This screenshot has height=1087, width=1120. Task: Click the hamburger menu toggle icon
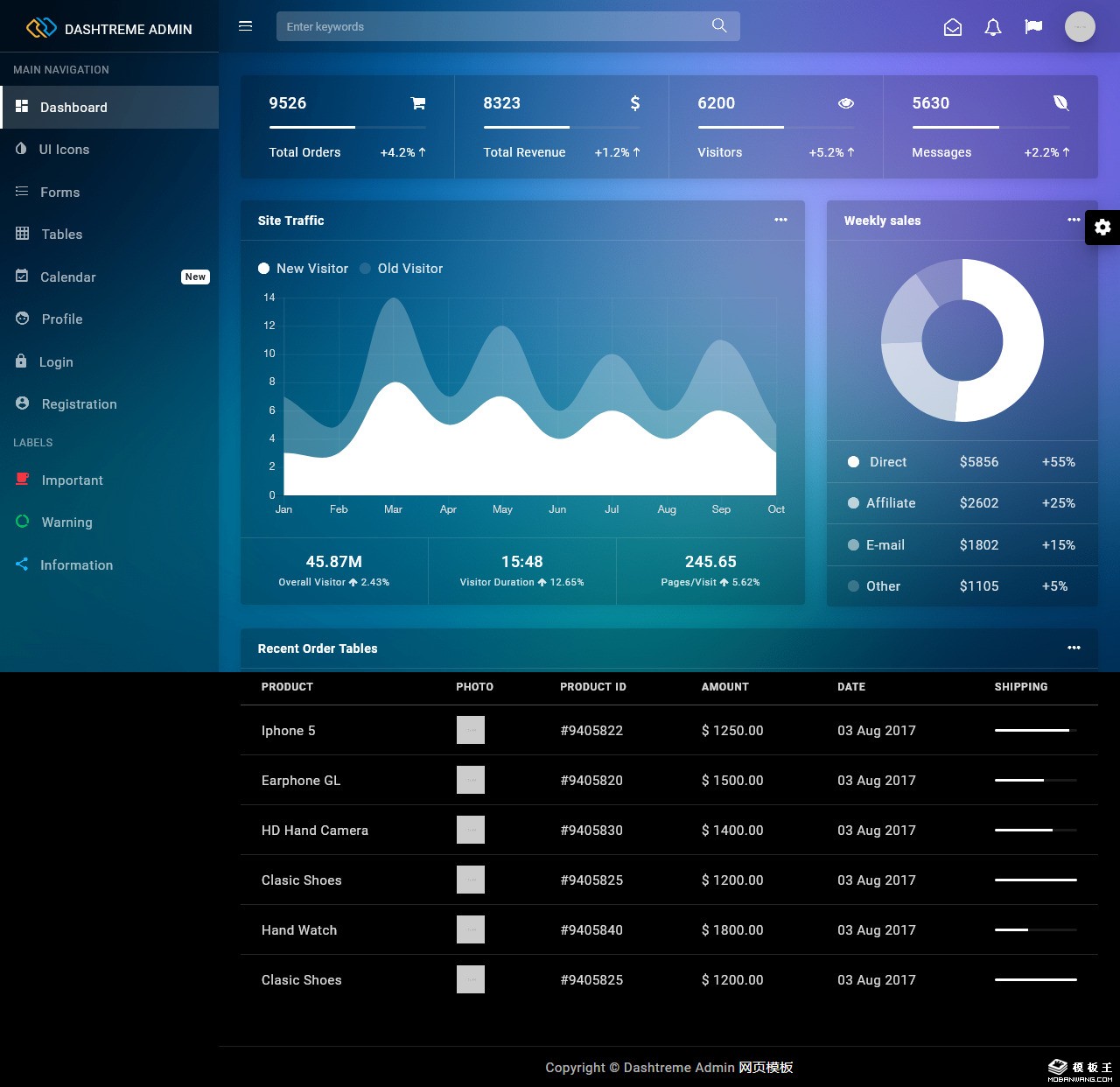click(x=245, y=26)
